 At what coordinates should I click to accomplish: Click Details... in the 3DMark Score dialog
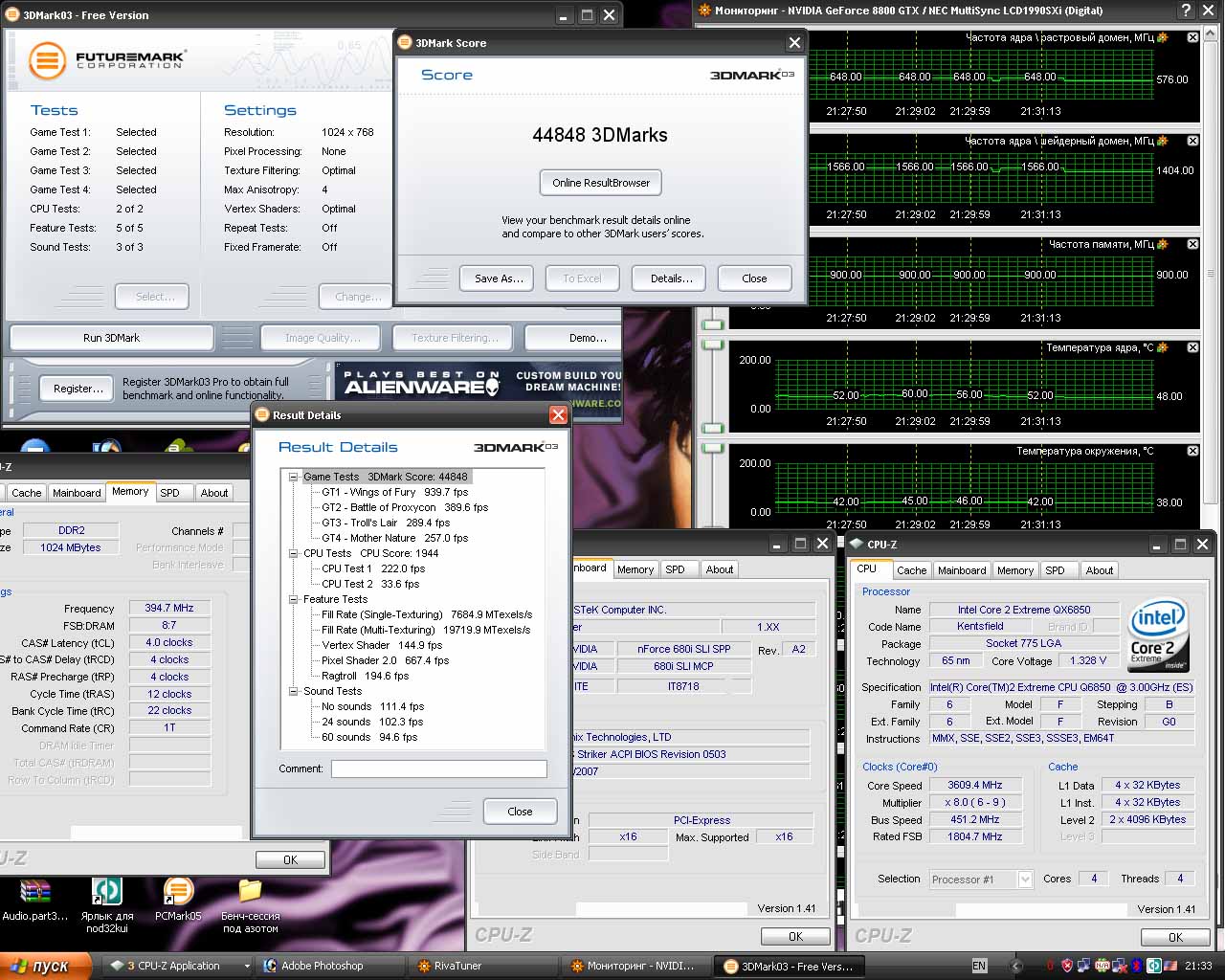click(x=671, y=278)
